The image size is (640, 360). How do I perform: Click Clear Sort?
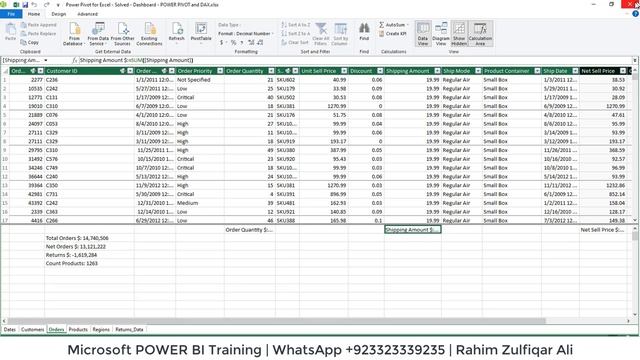click(295, 42)
